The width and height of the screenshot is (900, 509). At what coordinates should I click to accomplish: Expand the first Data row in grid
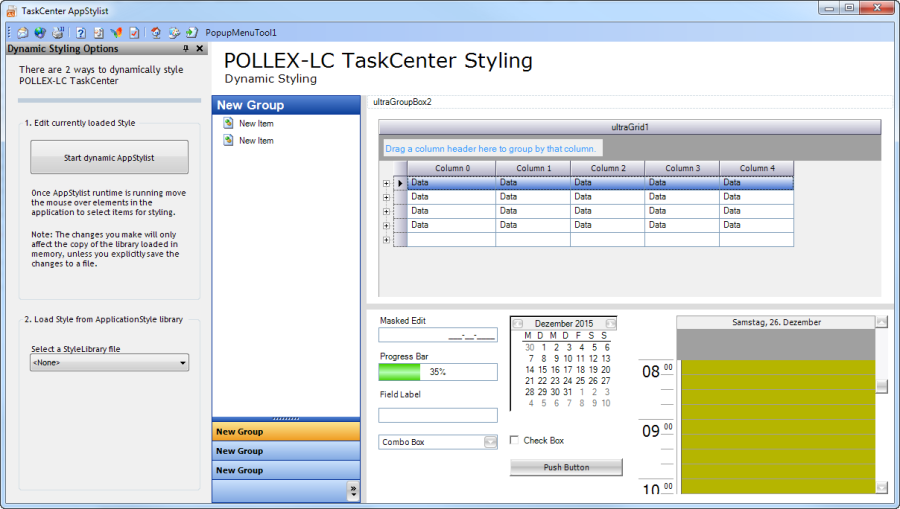point(386,183)
